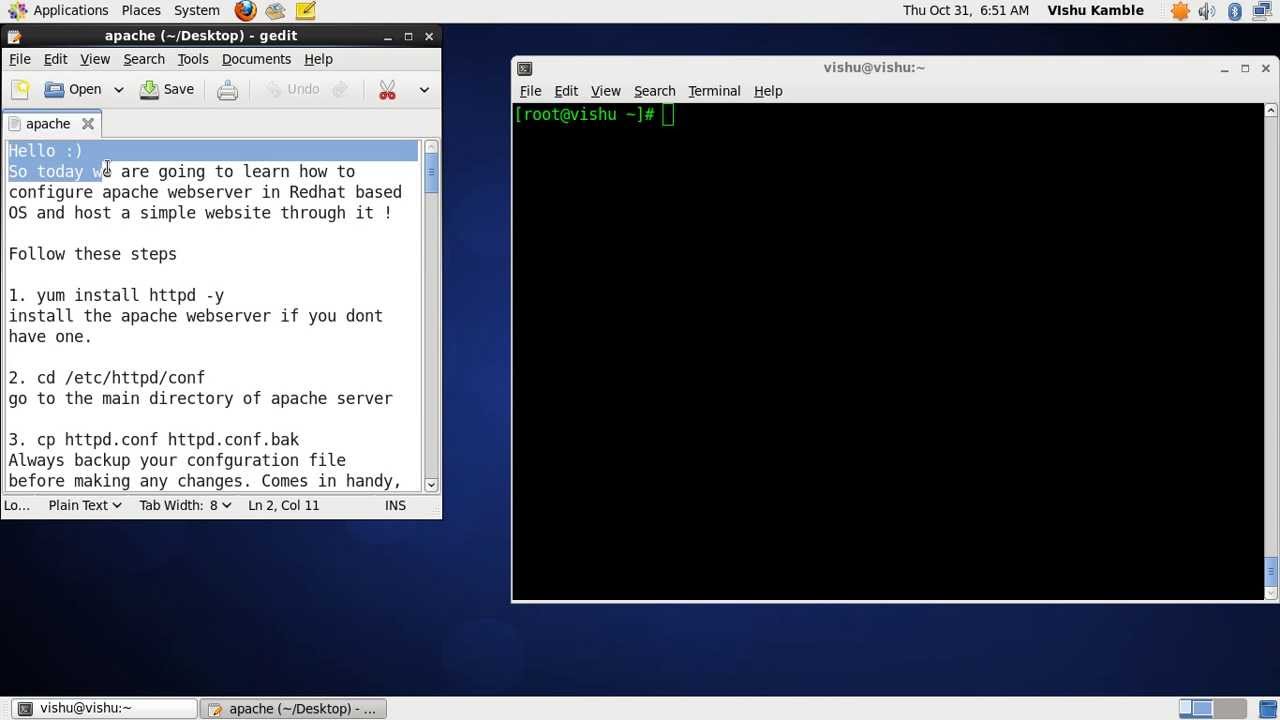1280x720 pixels.
Task: Select the apache document tab
Action: 50,124
